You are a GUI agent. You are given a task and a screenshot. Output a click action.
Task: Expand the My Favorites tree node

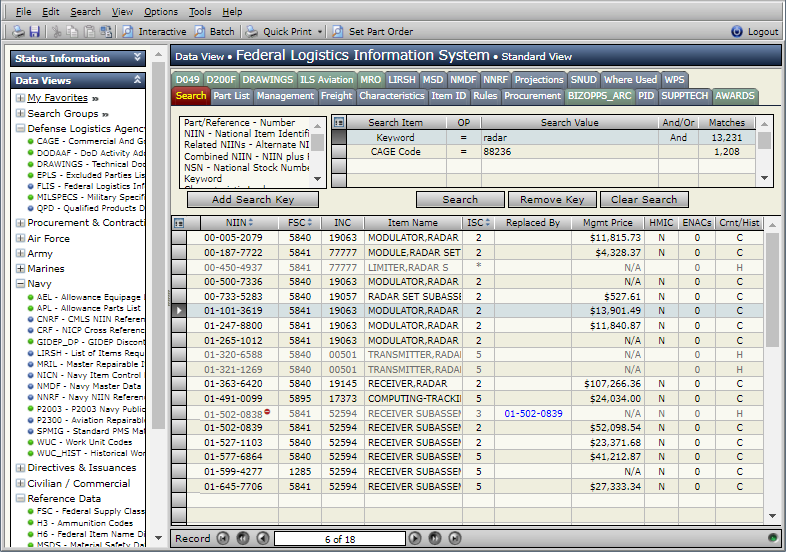coord(20,98)
